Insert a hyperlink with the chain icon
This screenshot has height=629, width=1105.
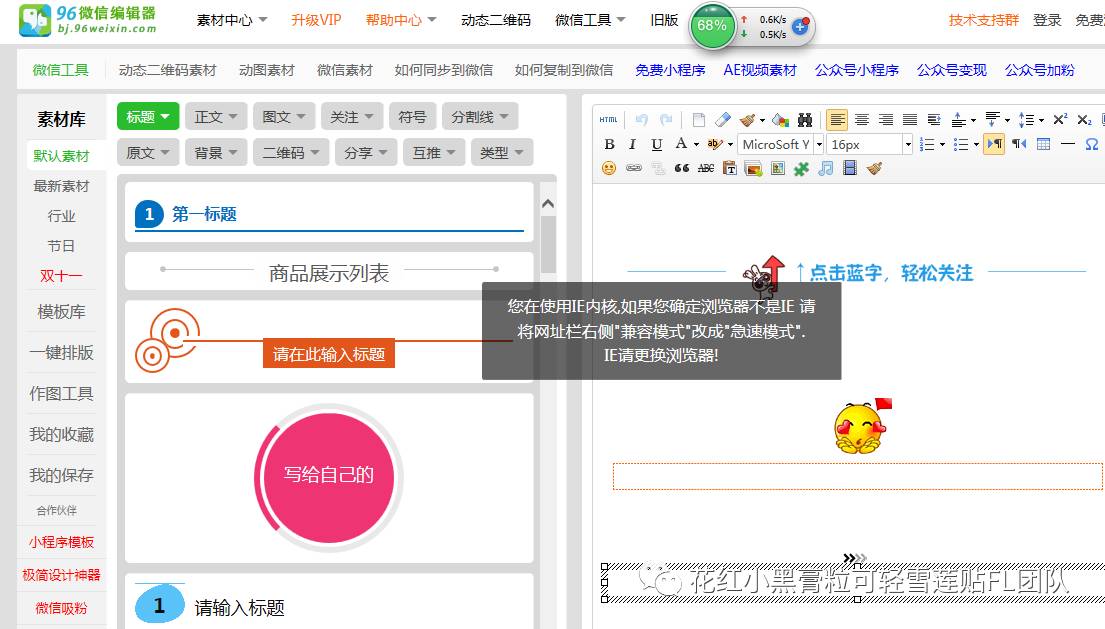coord(632,168)
